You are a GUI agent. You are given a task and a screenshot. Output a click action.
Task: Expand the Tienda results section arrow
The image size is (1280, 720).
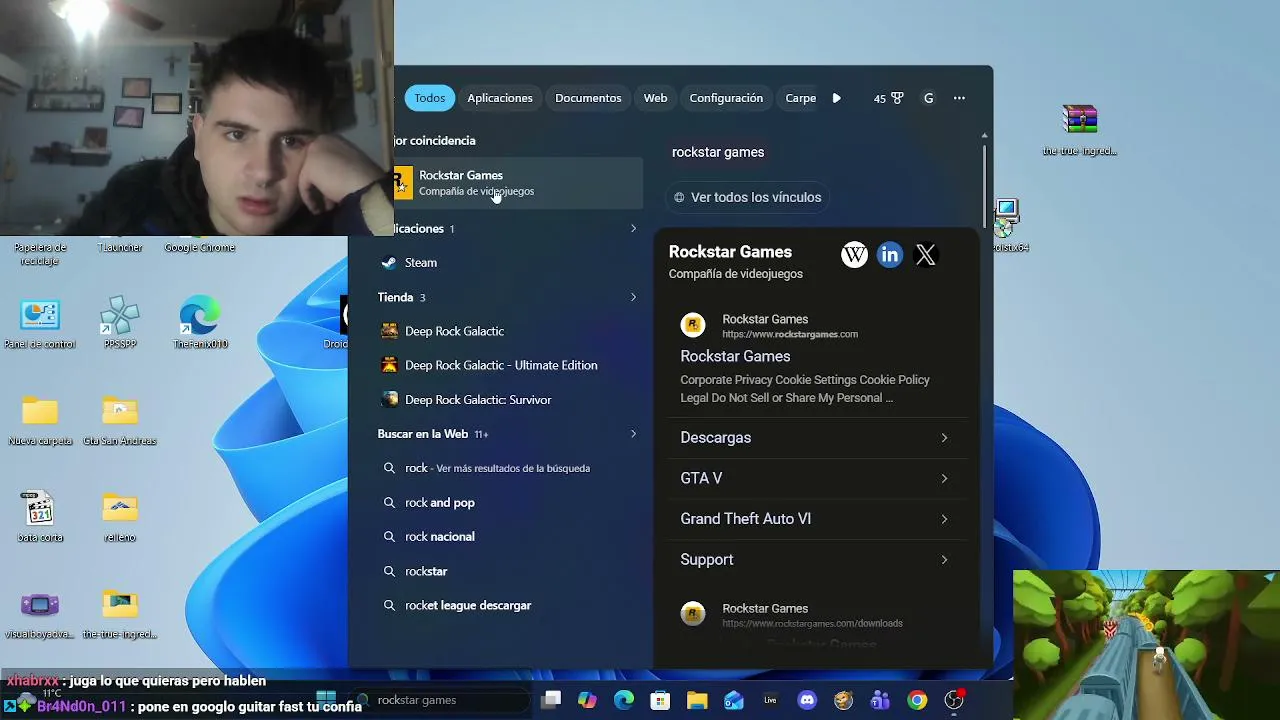[x=633, y=297]
